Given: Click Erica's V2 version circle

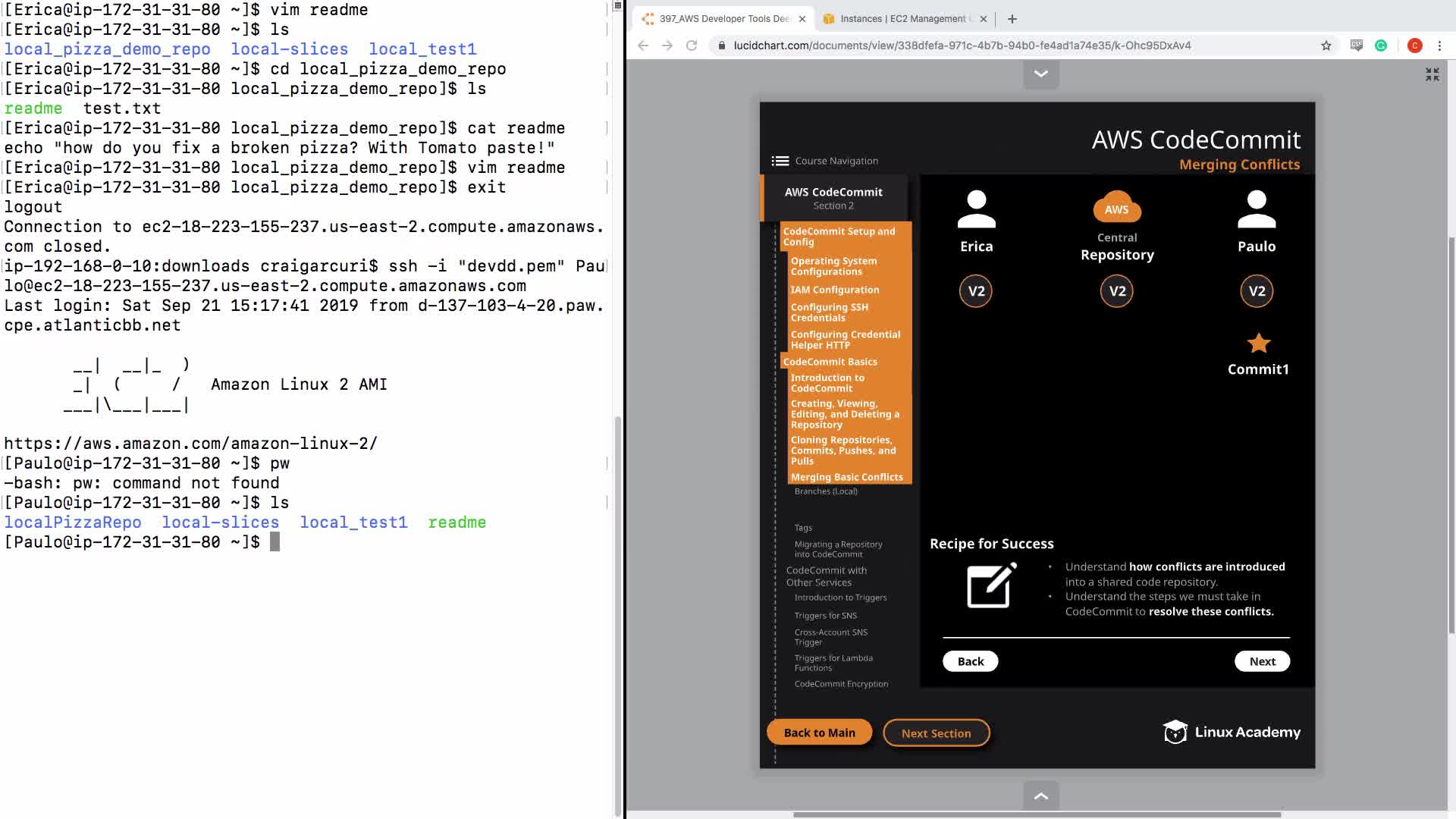Looking at the screenshot, I should pos(976,291).
